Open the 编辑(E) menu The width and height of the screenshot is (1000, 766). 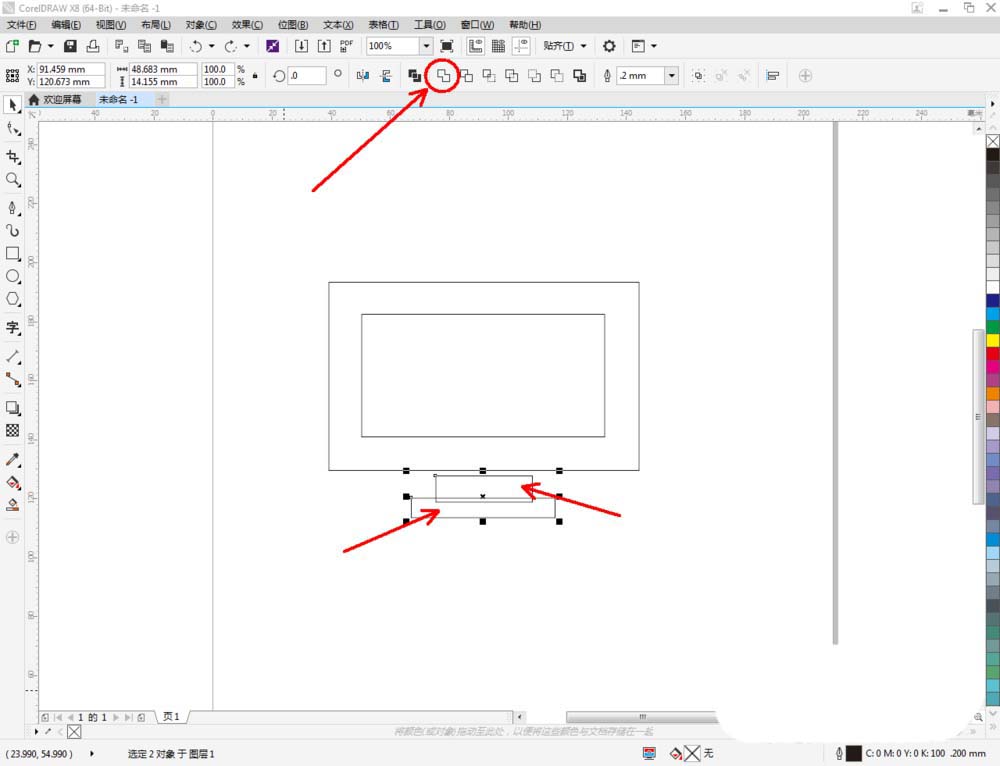[x=66, y=25]
